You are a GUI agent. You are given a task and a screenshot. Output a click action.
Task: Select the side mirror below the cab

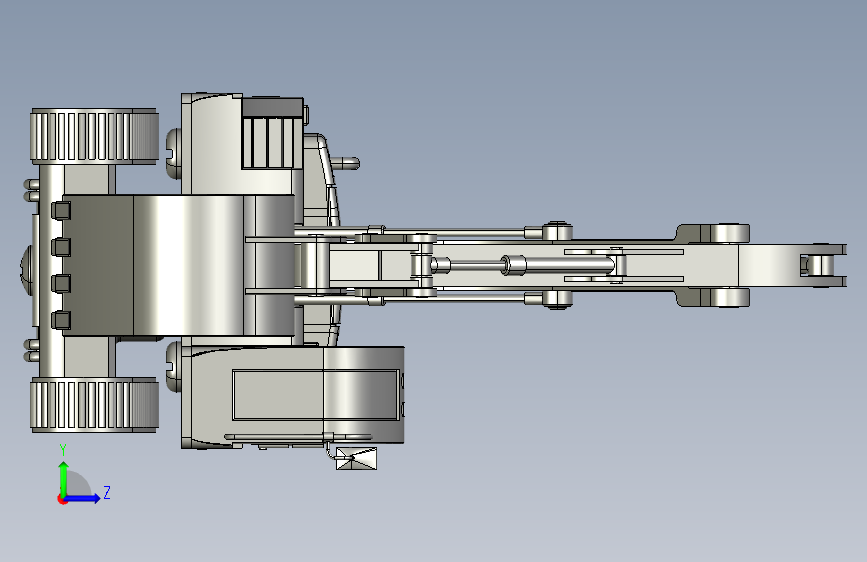[x=357, y=459]
